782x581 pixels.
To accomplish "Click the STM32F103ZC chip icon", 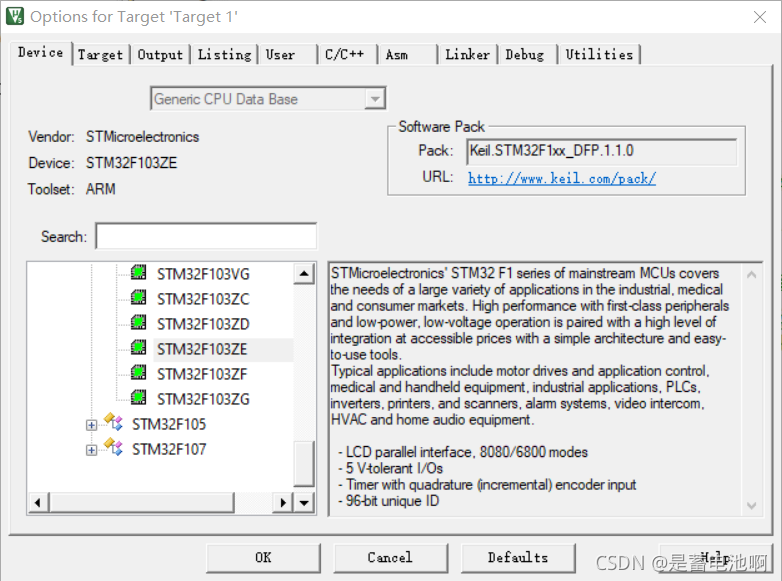I will tap(139, 298).
